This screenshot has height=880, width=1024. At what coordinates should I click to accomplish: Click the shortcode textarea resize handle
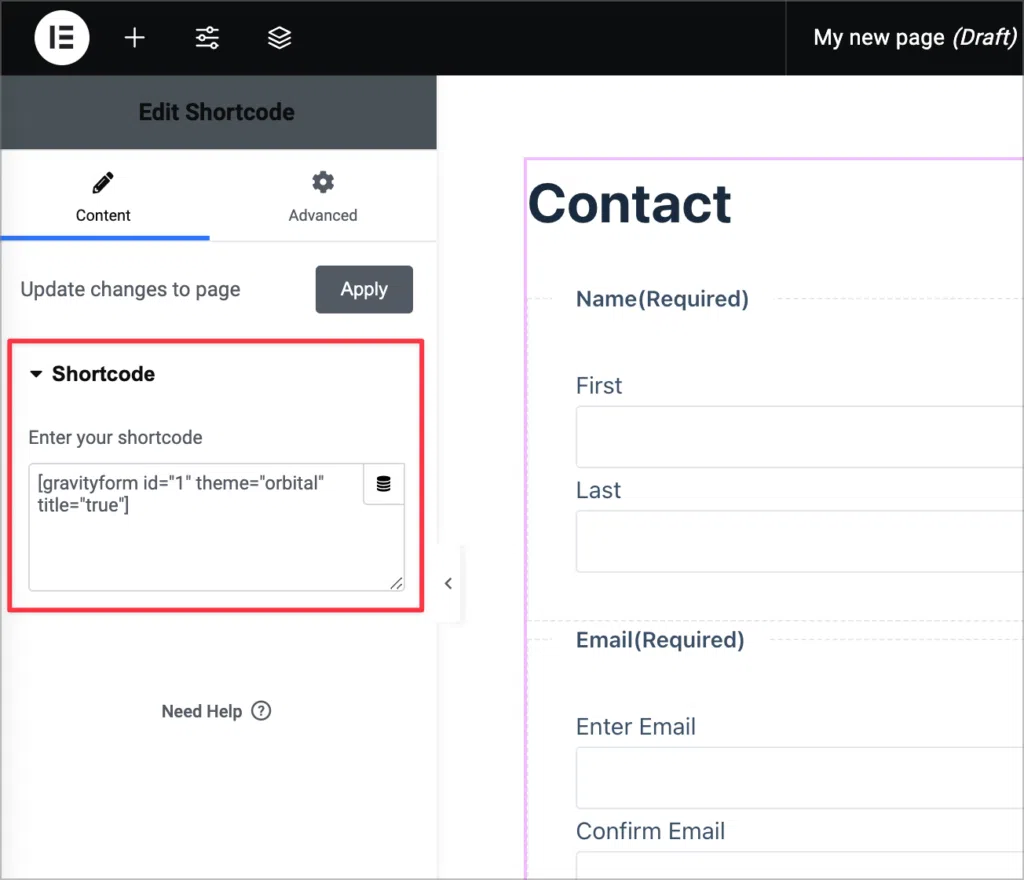[396, 584]
